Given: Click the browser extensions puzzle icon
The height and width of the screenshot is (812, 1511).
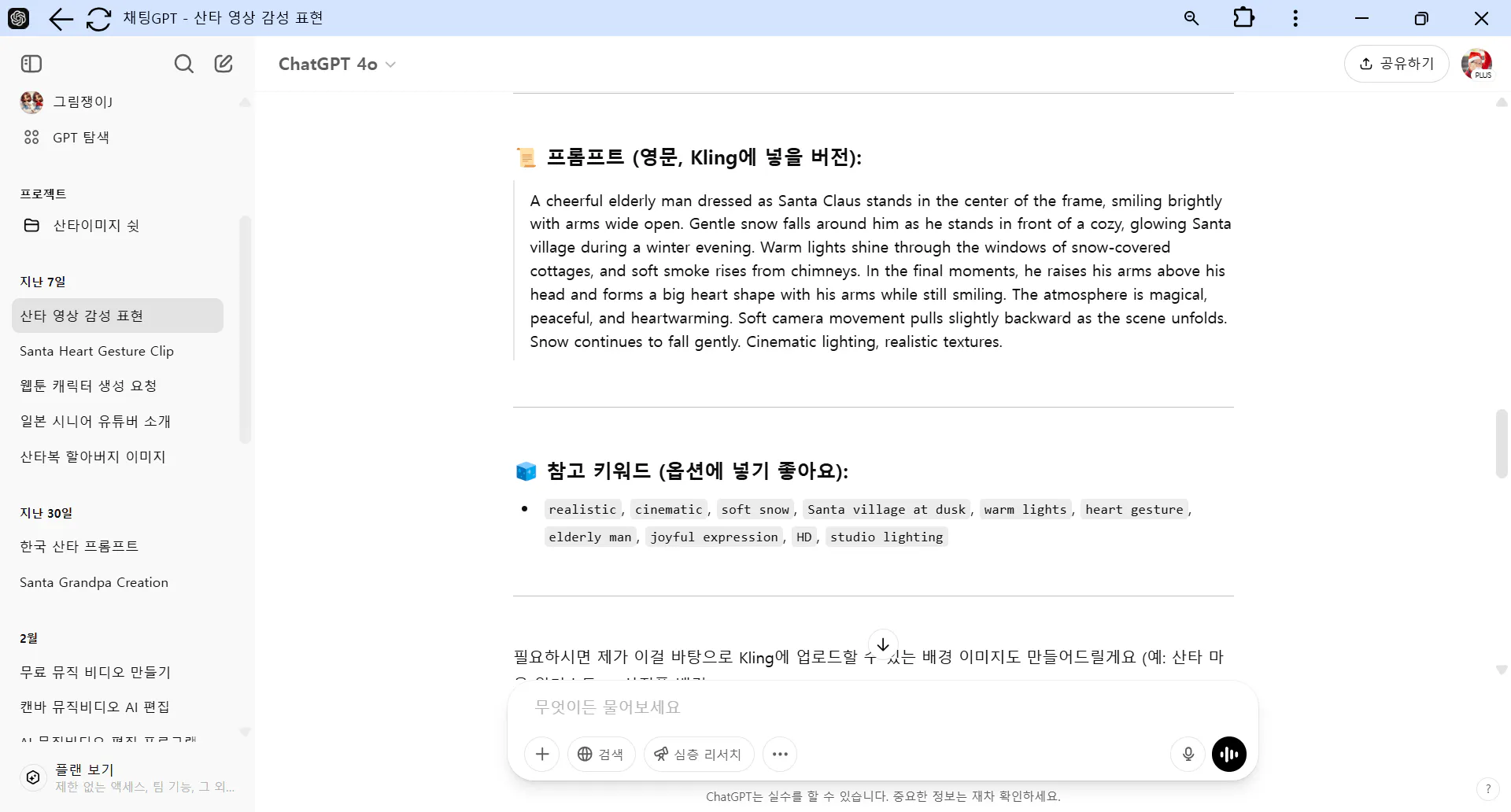Looking at the screenshot, I should (1243, 17).
